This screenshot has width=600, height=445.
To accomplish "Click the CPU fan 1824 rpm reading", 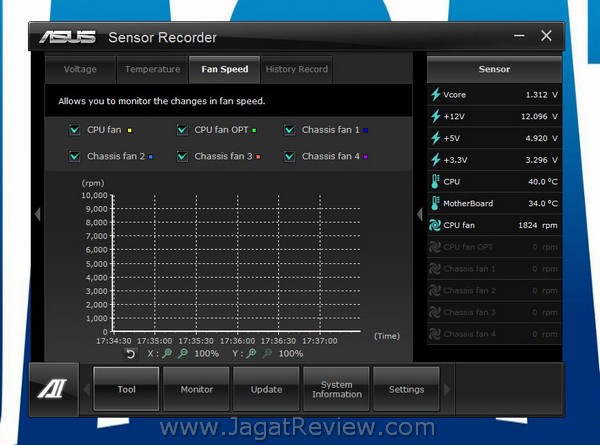I will pos(538,225).
